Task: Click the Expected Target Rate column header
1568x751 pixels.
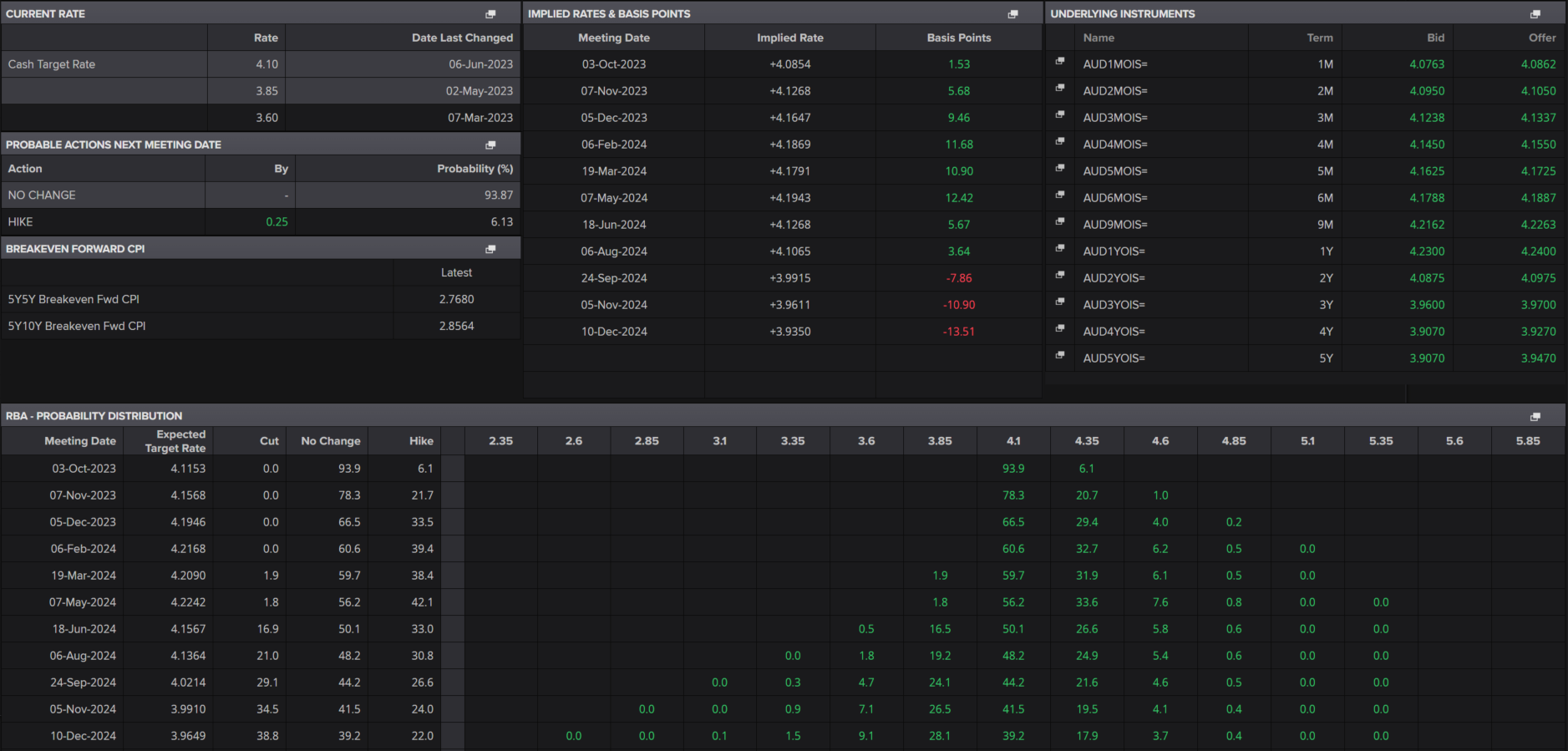Action: point(175,441)
